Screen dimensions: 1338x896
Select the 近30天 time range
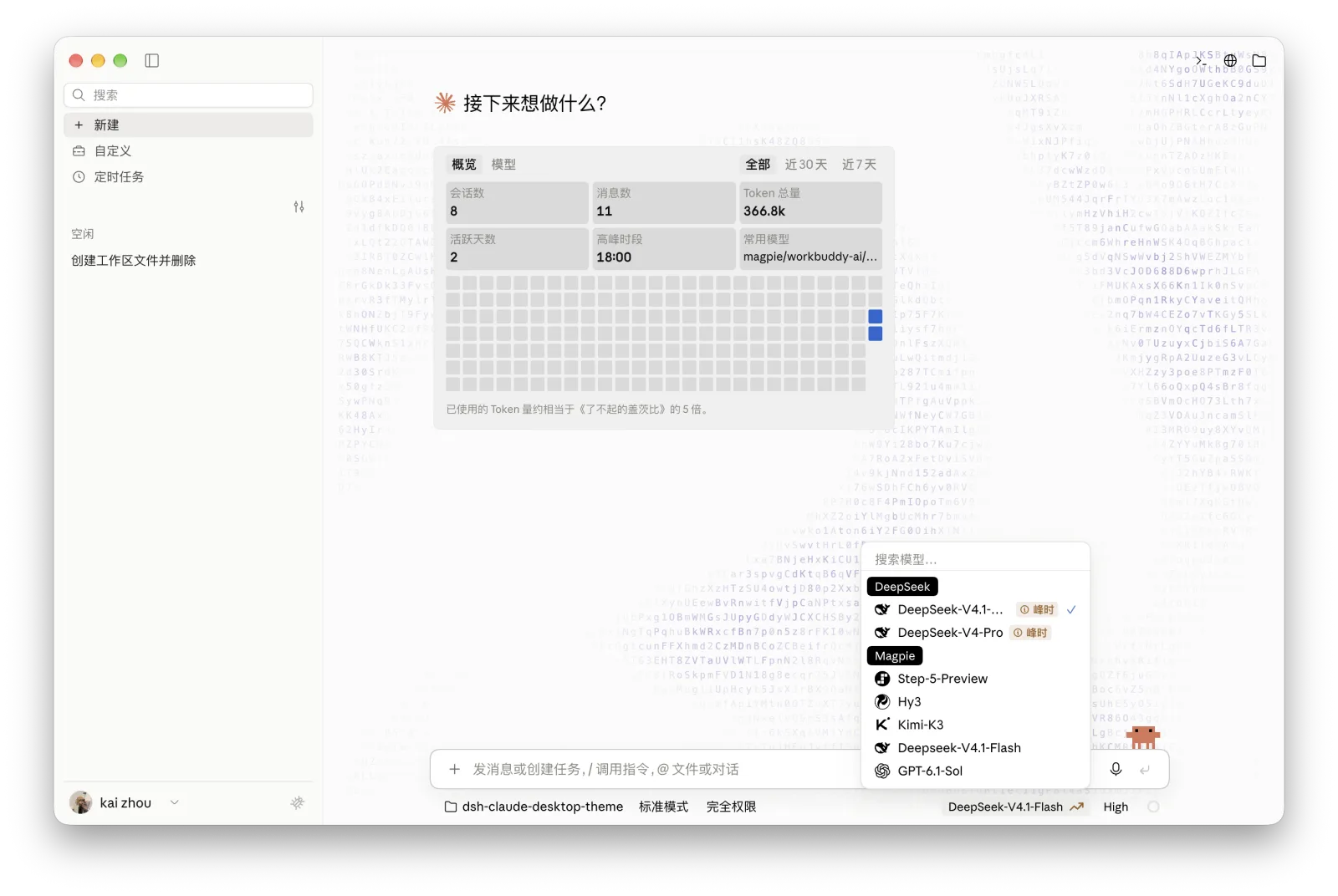click(x=806, y=165)
